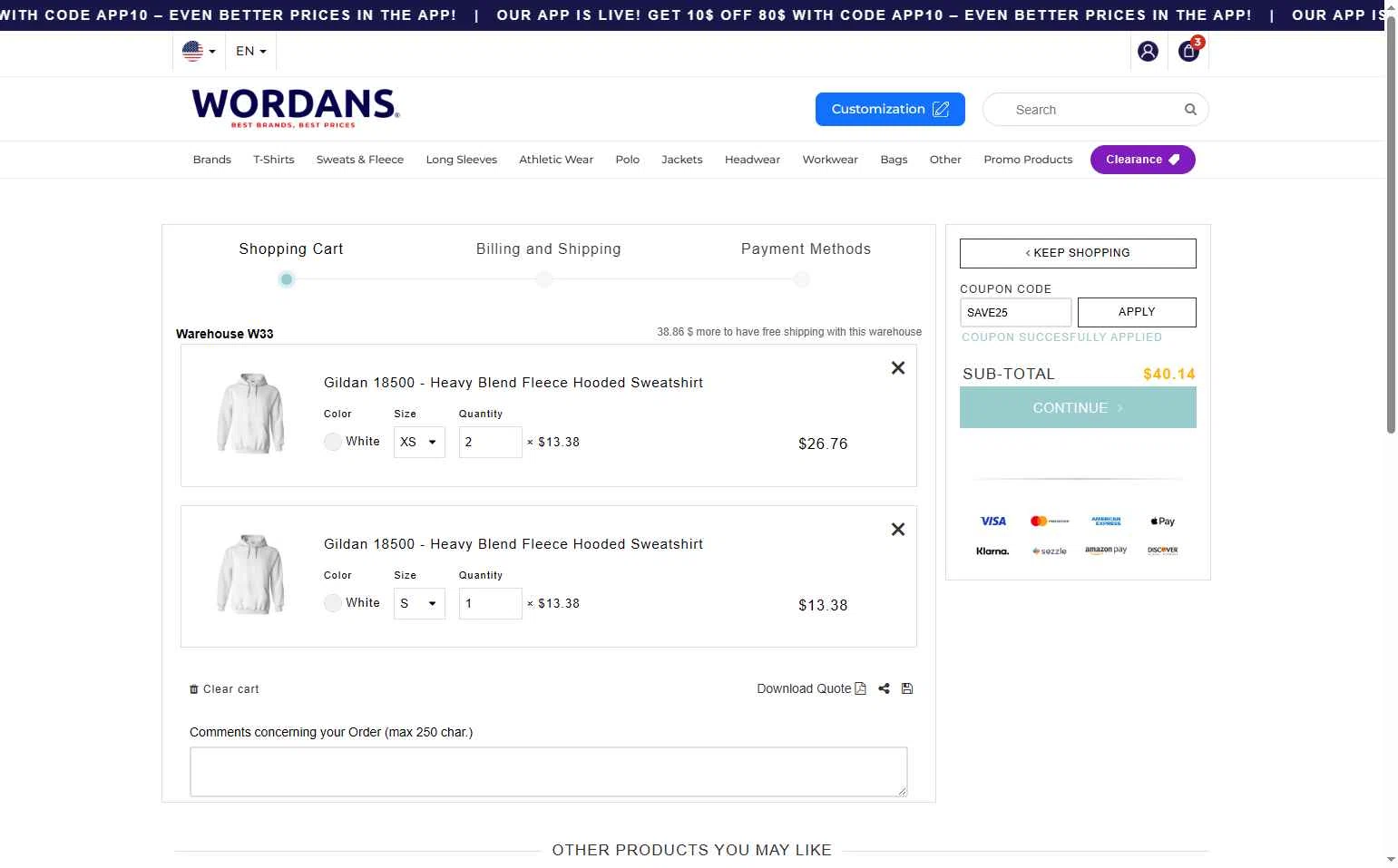Viewport: 1398px width, 868px height.
Task: Click the Mastercard payment logo
Action: 1050,521
